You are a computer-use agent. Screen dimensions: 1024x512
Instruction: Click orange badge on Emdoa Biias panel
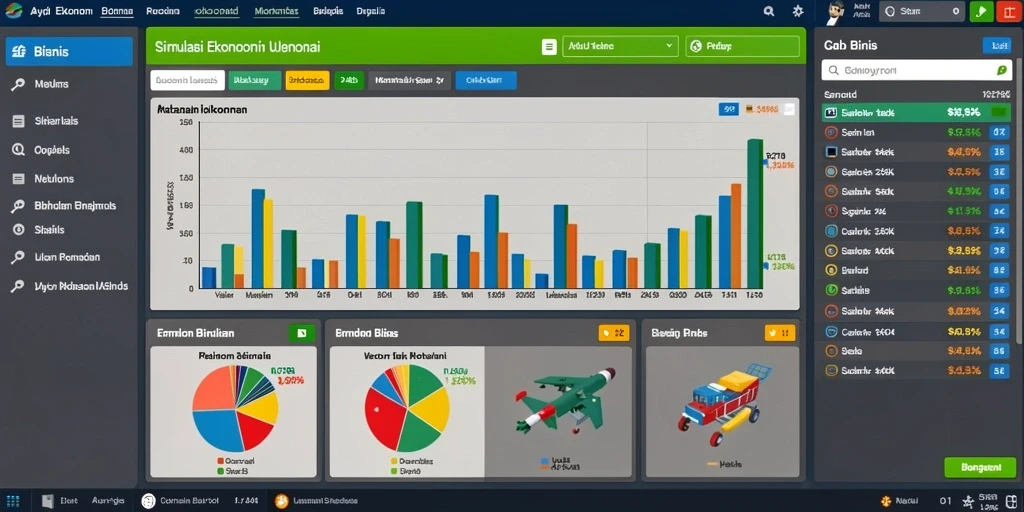click(x=613, y=333)
